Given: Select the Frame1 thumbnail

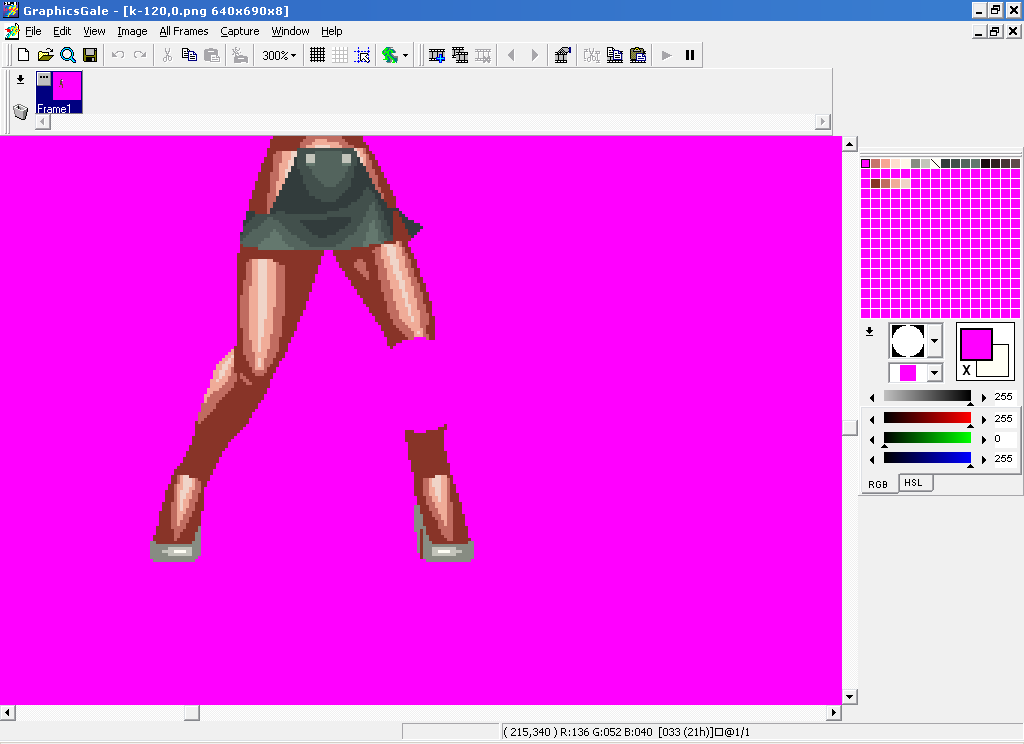Looking at the screenshot, I should (x=60, y=91).
